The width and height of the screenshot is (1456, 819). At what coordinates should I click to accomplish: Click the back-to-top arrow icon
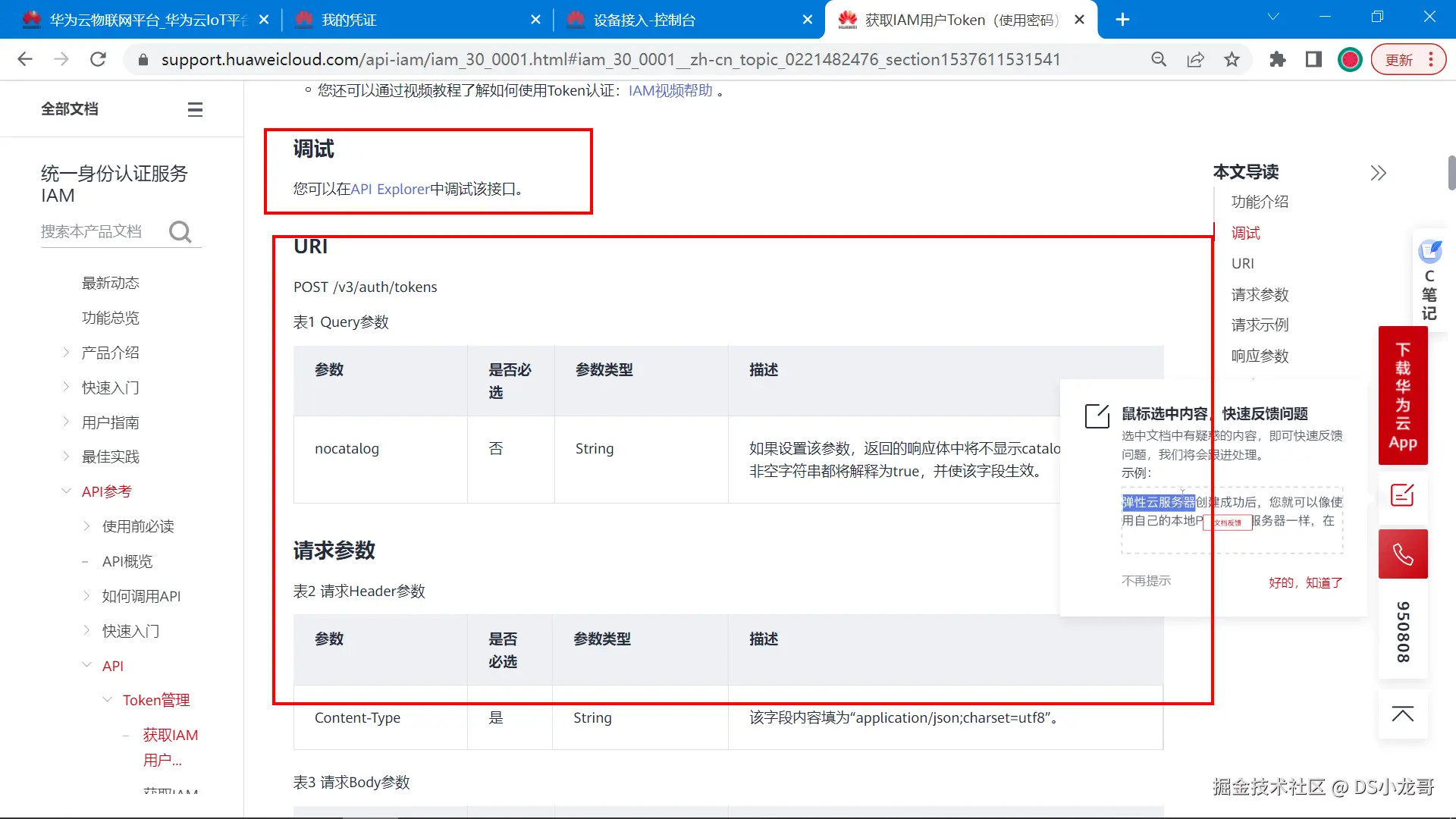[x=1402, y=714]
